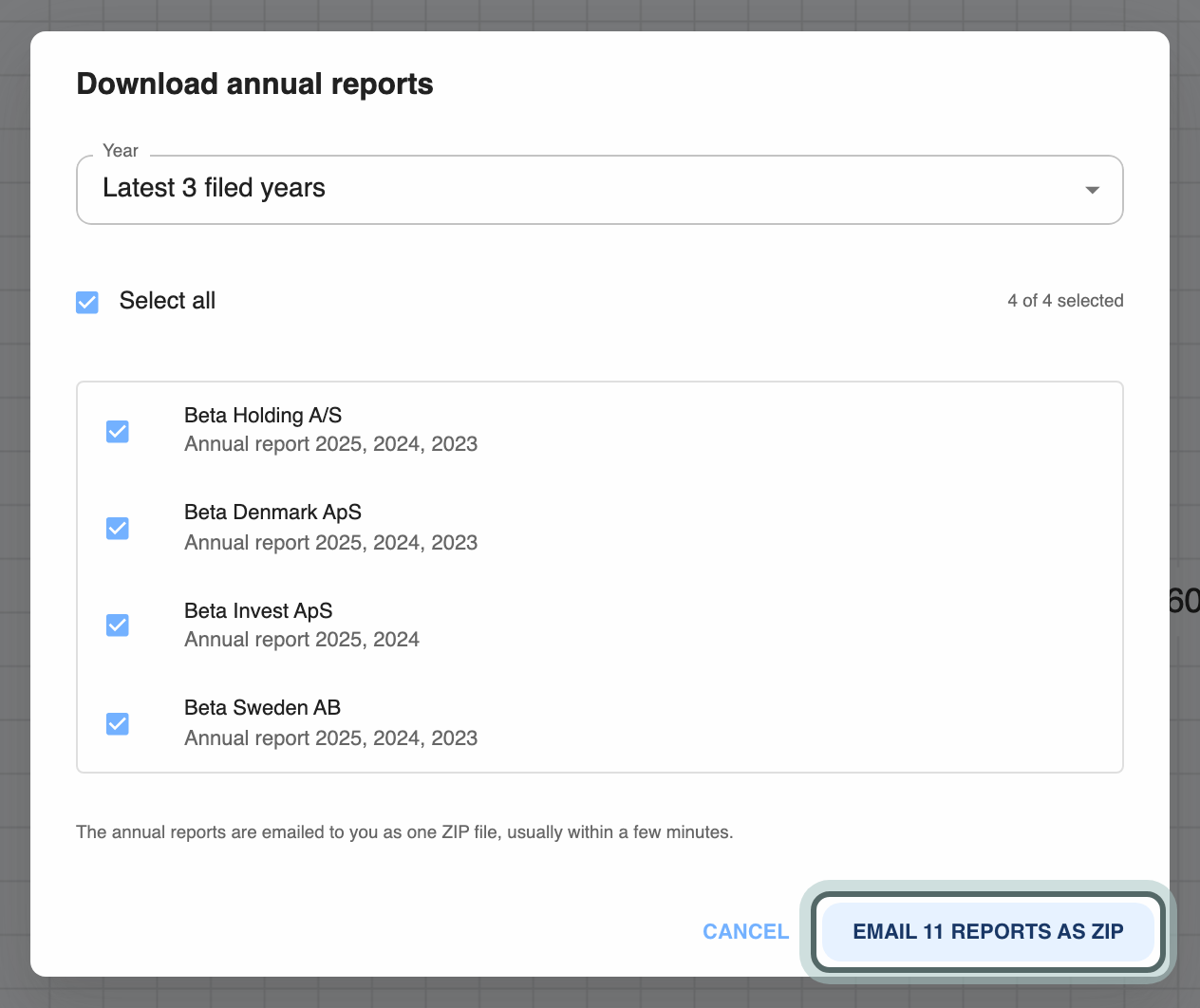
Task: Click the Beta Denmark ApS name
Action: 273,513
